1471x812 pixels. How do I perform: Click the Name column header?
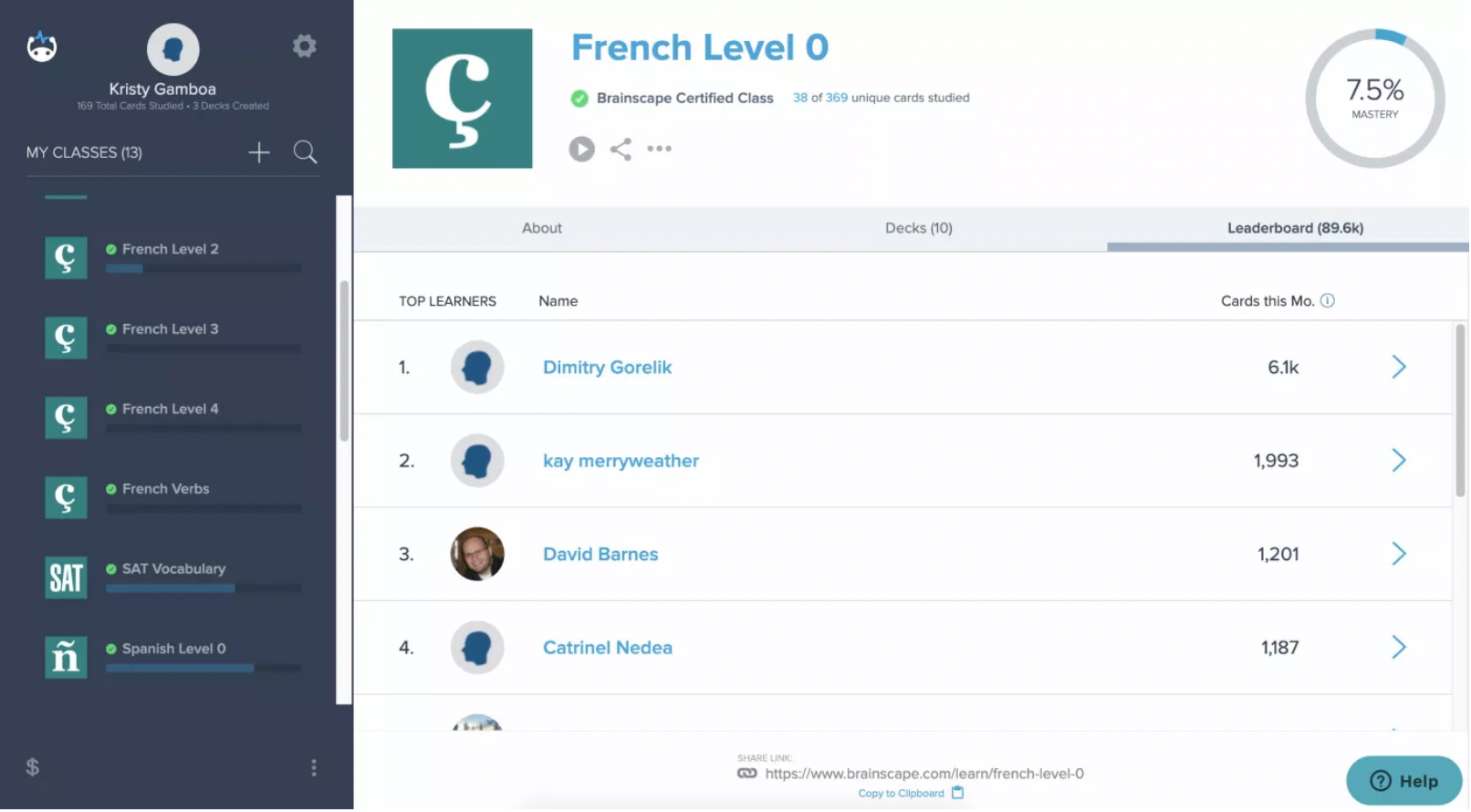(558, 301)
